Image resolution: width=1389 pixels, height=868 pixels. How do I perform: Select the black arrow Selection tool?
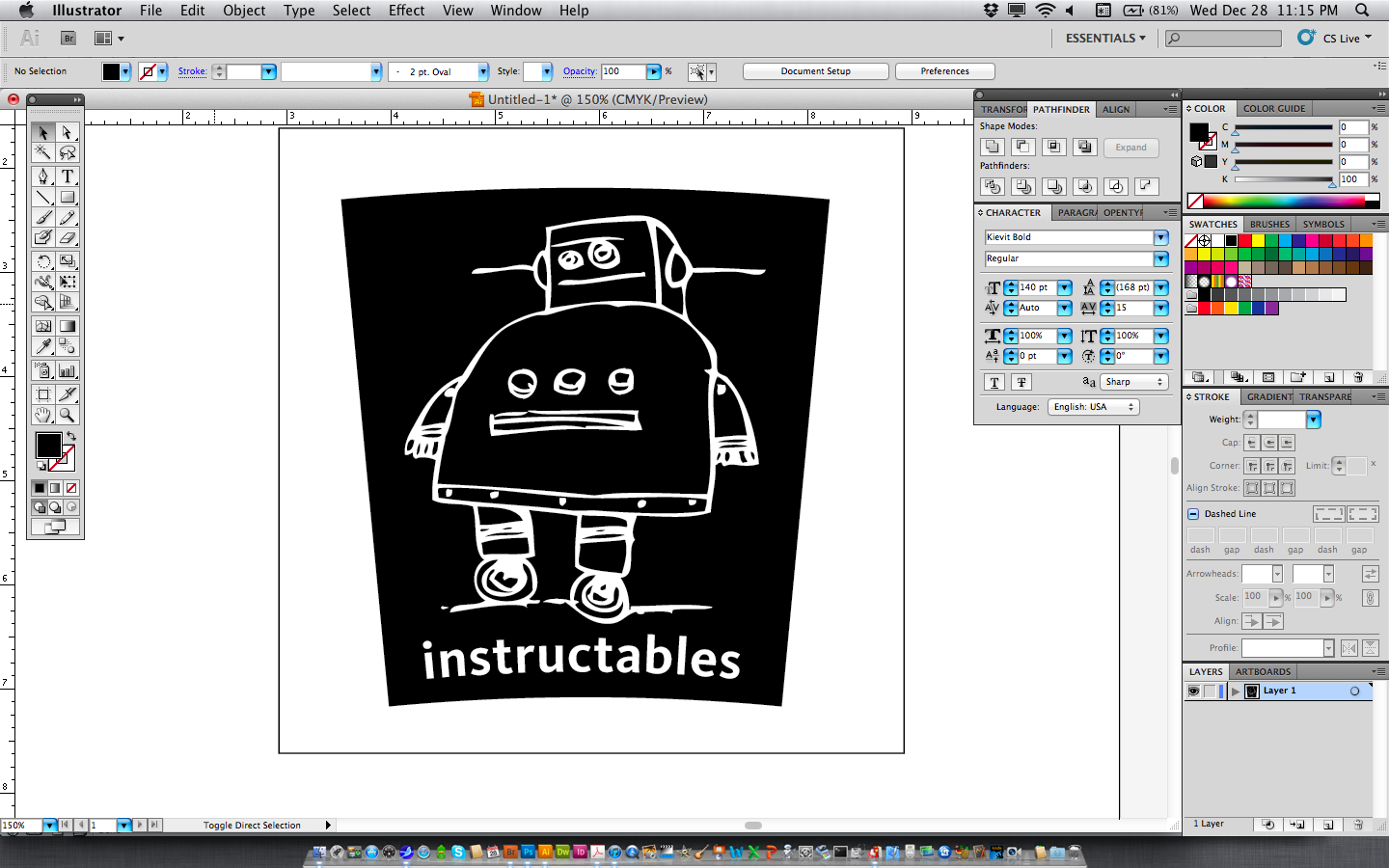pyautogui.click(x=42, y=132)
